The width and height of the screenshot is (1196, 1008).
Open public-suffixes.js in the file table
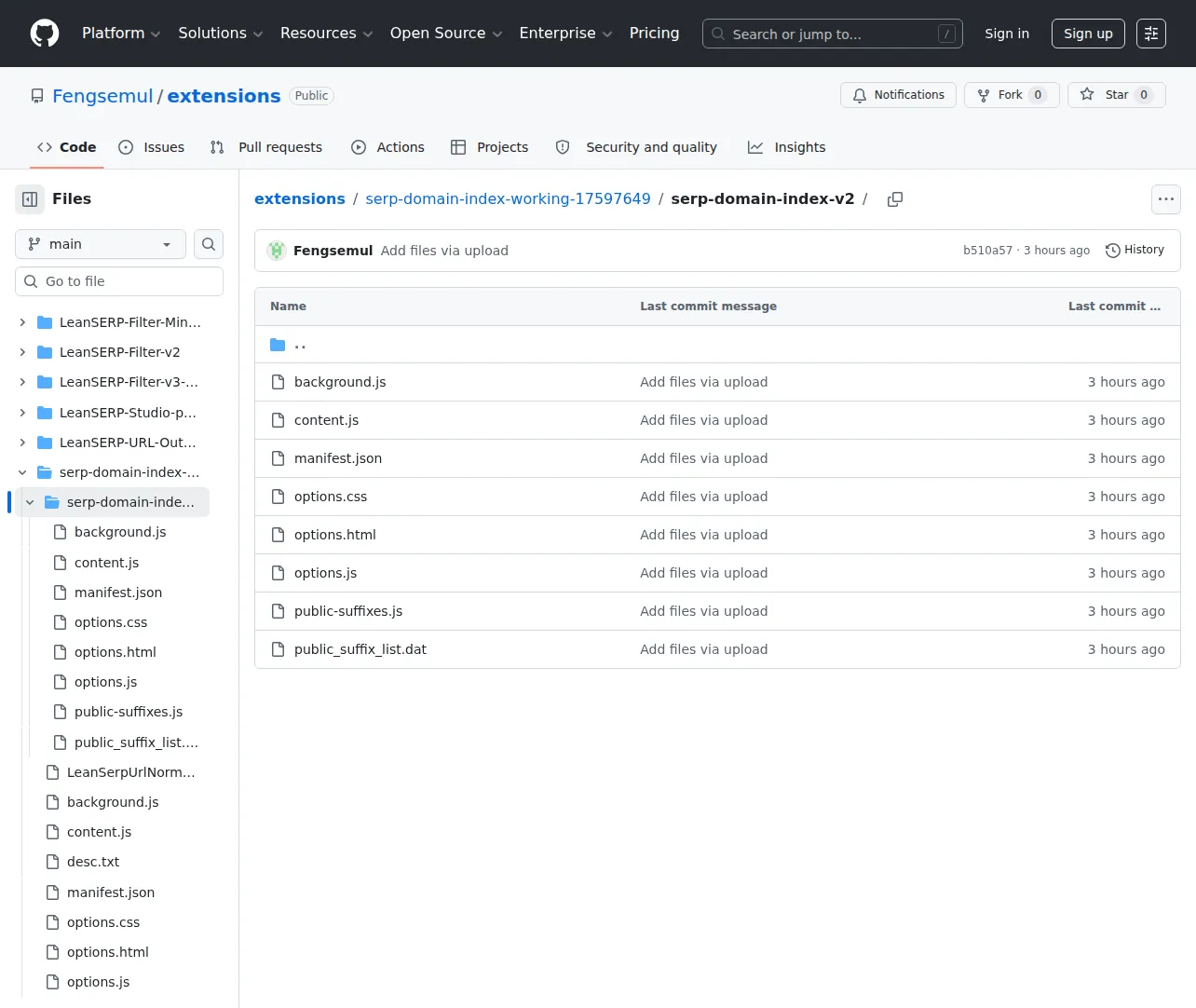348,611
